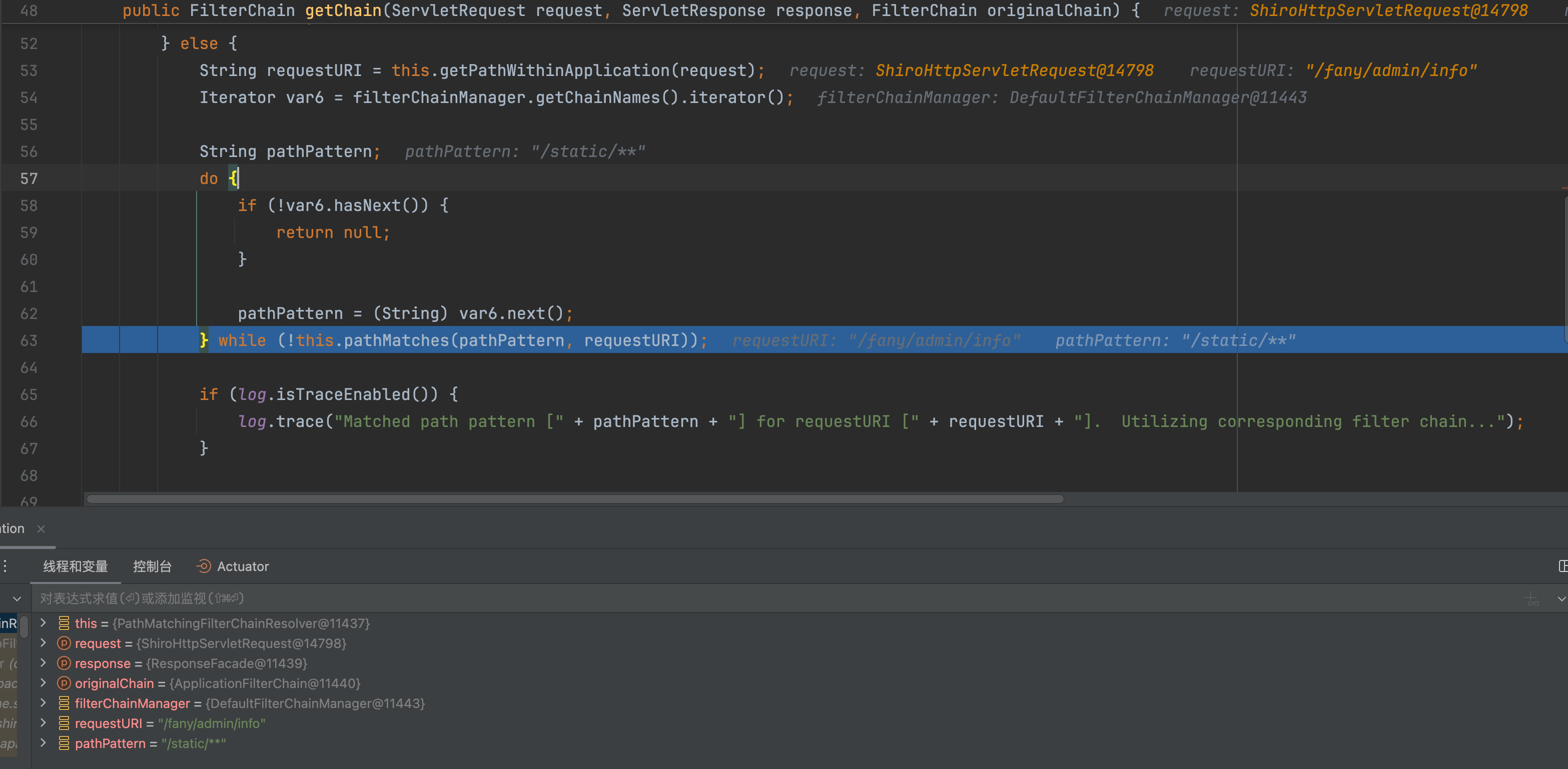Image resolution: width=1568 pixels, height=769 pixels.
Task: Expand the requestURI variable node
Action: [x=43, y=723]
